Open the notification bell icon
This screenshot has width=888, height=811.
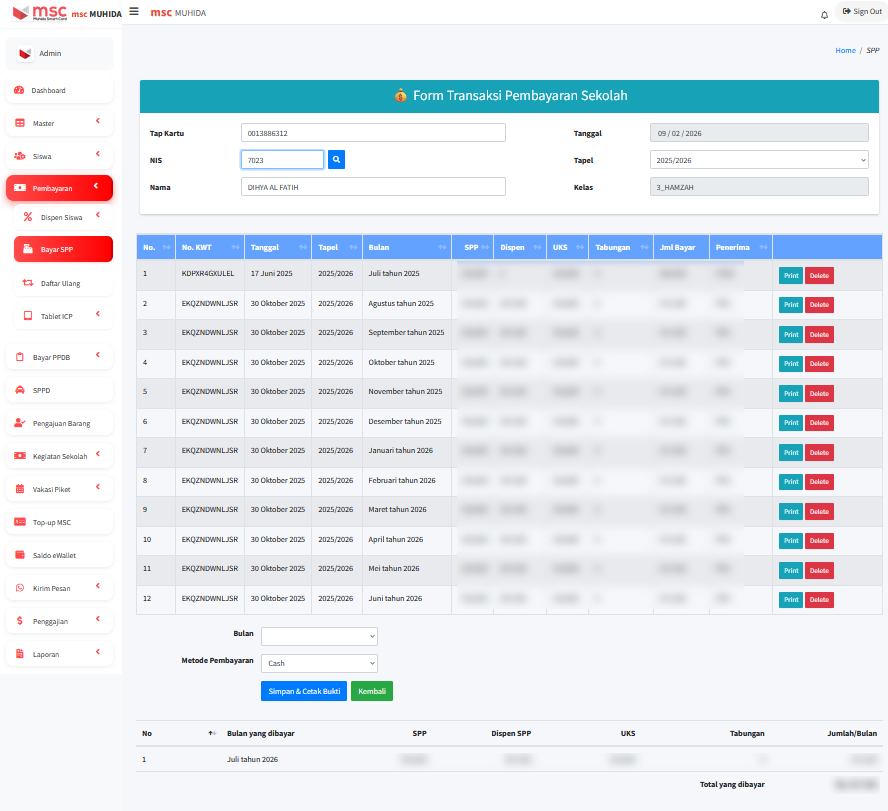coord(824,14)
